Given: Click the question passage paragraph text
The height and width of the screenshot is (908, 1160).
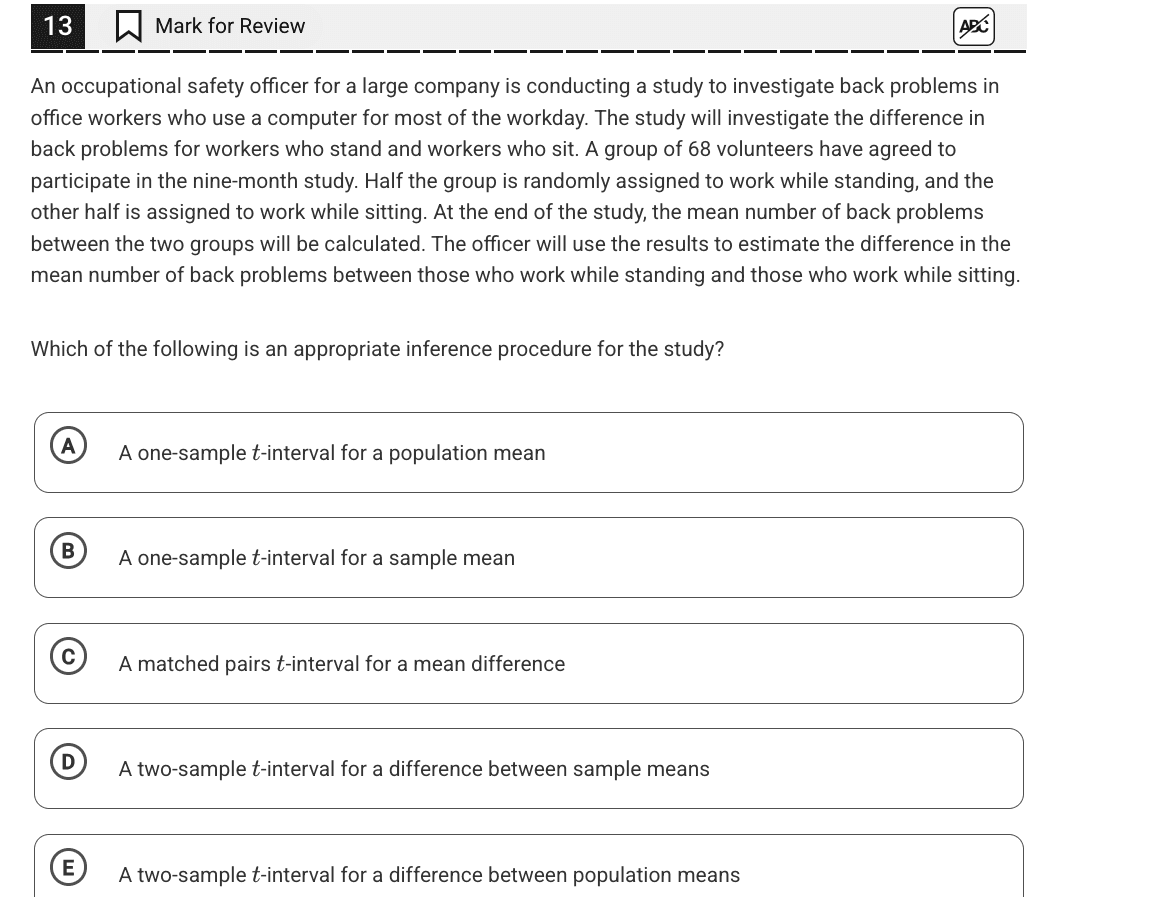Looking at the screenshot, I should pos(525,181).
